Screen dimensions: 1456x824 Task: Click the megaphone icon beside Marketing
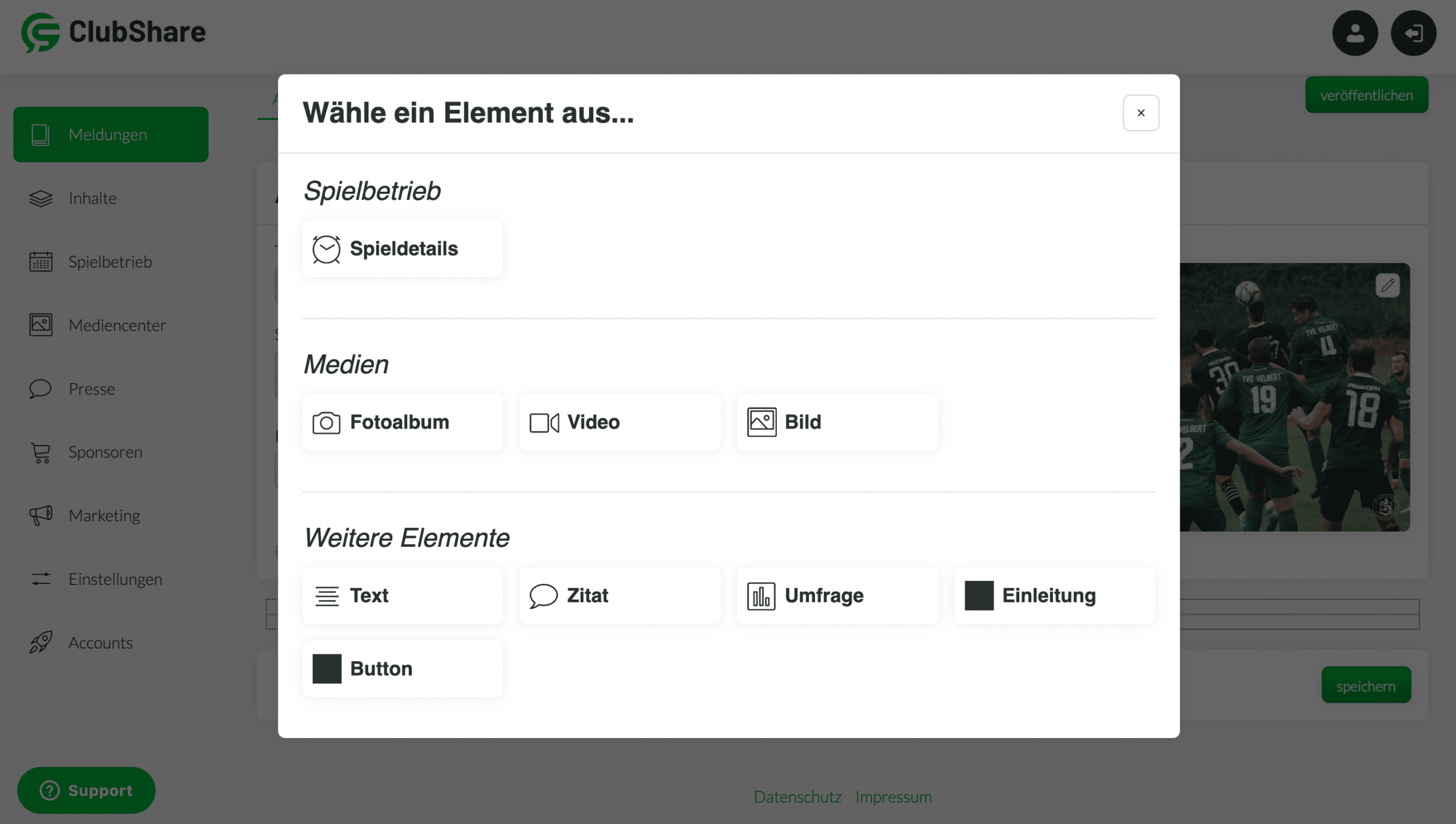tap(41, 516)
